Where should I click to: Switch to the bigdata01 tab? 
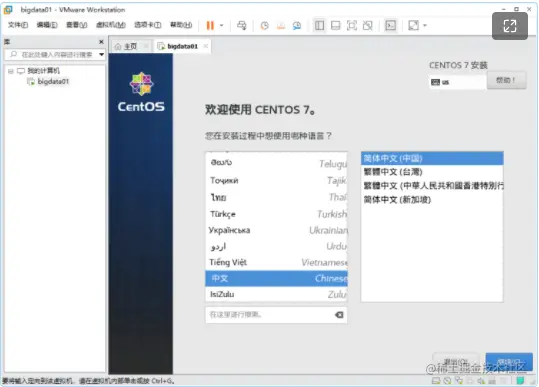[182, 46]
